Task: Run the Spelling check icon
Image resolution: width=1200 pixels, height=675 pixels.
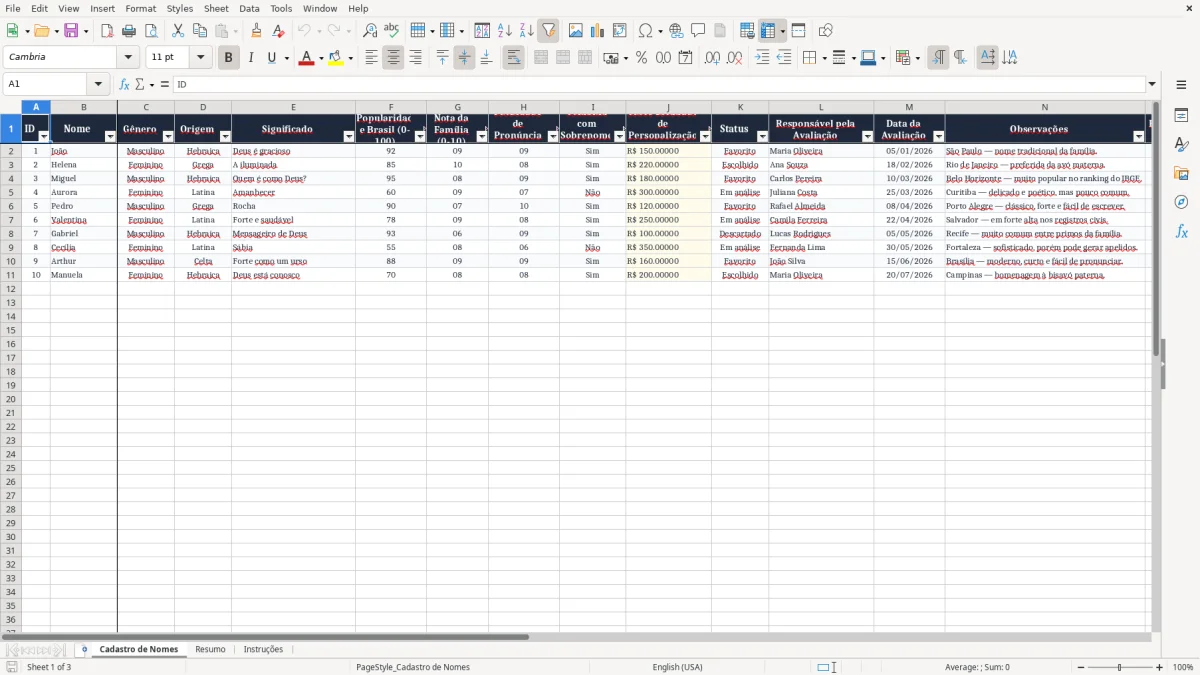Action: click(392, 31)
